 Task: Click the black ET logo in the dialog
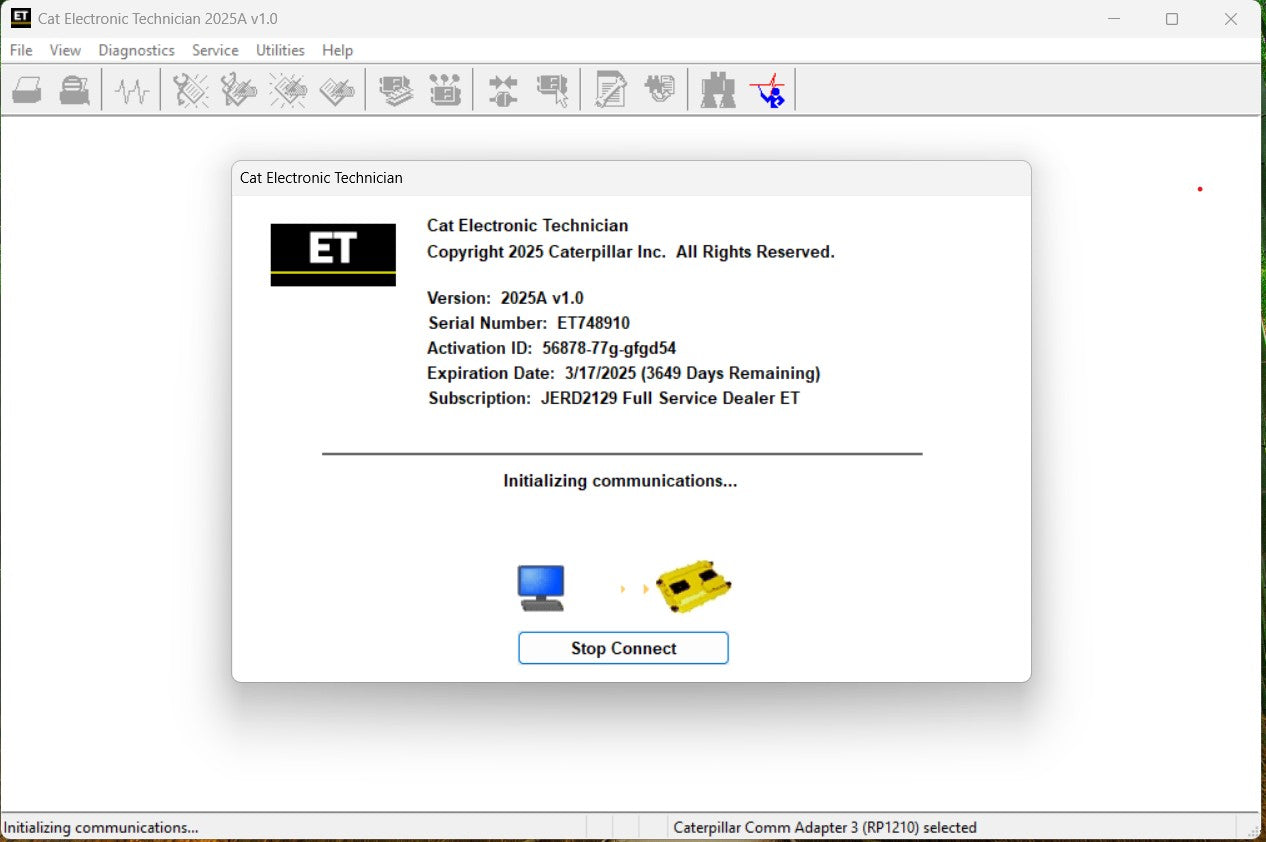(x=333, y=255)
